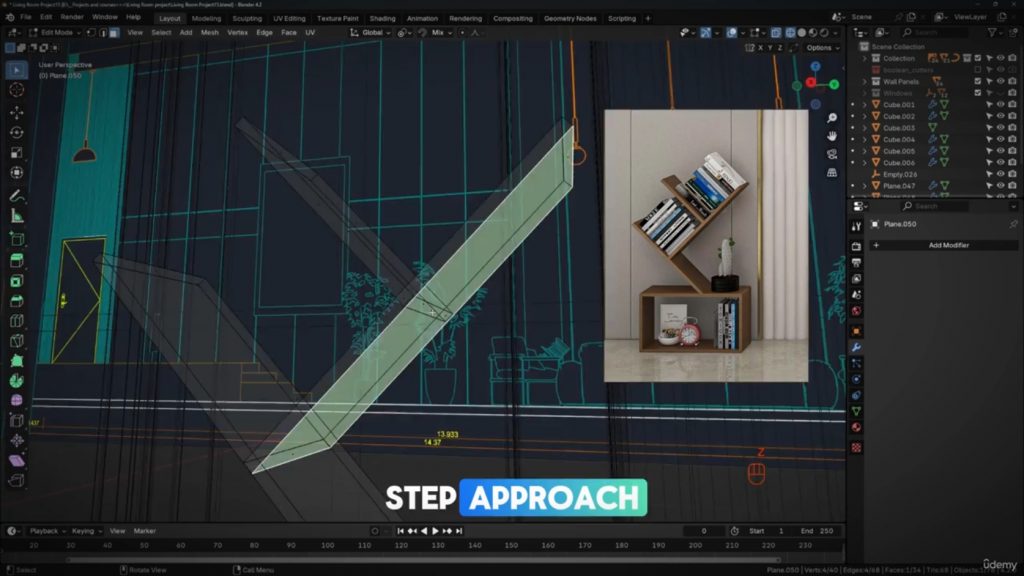This screenshot has height=576, width=1024.
Task: Open the Vertex menu
Action: point(237,32)
